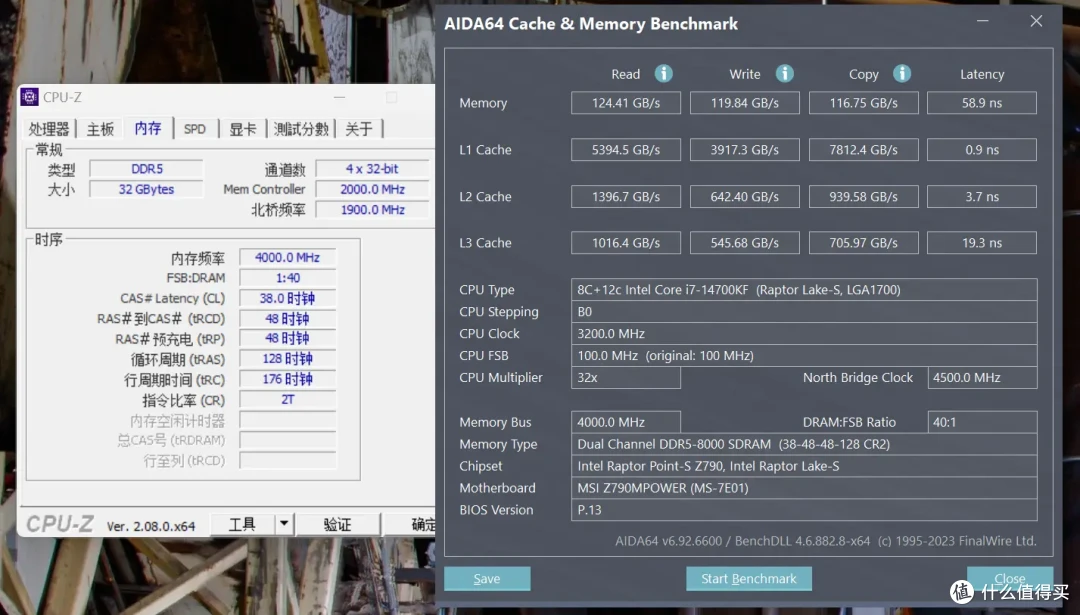Image resolution: width=1080 pixels, height=615 pixels.
Task: Click the CPU Type field showing i7-14700KF
Action: pyautogui.click(x=804, y=289)
